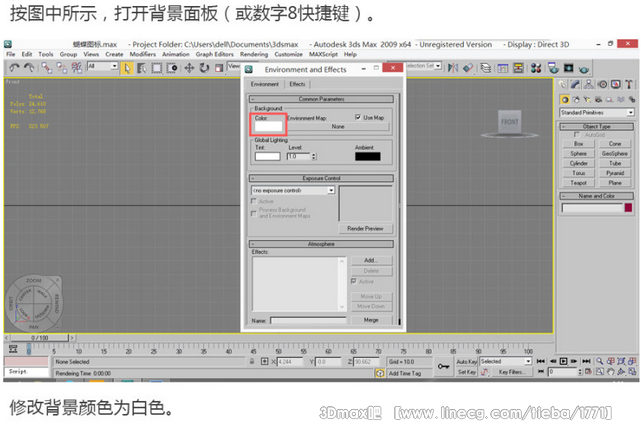641x430 pixels.
Task: Click the black Ambient color swatch
Action: (368, 157)
